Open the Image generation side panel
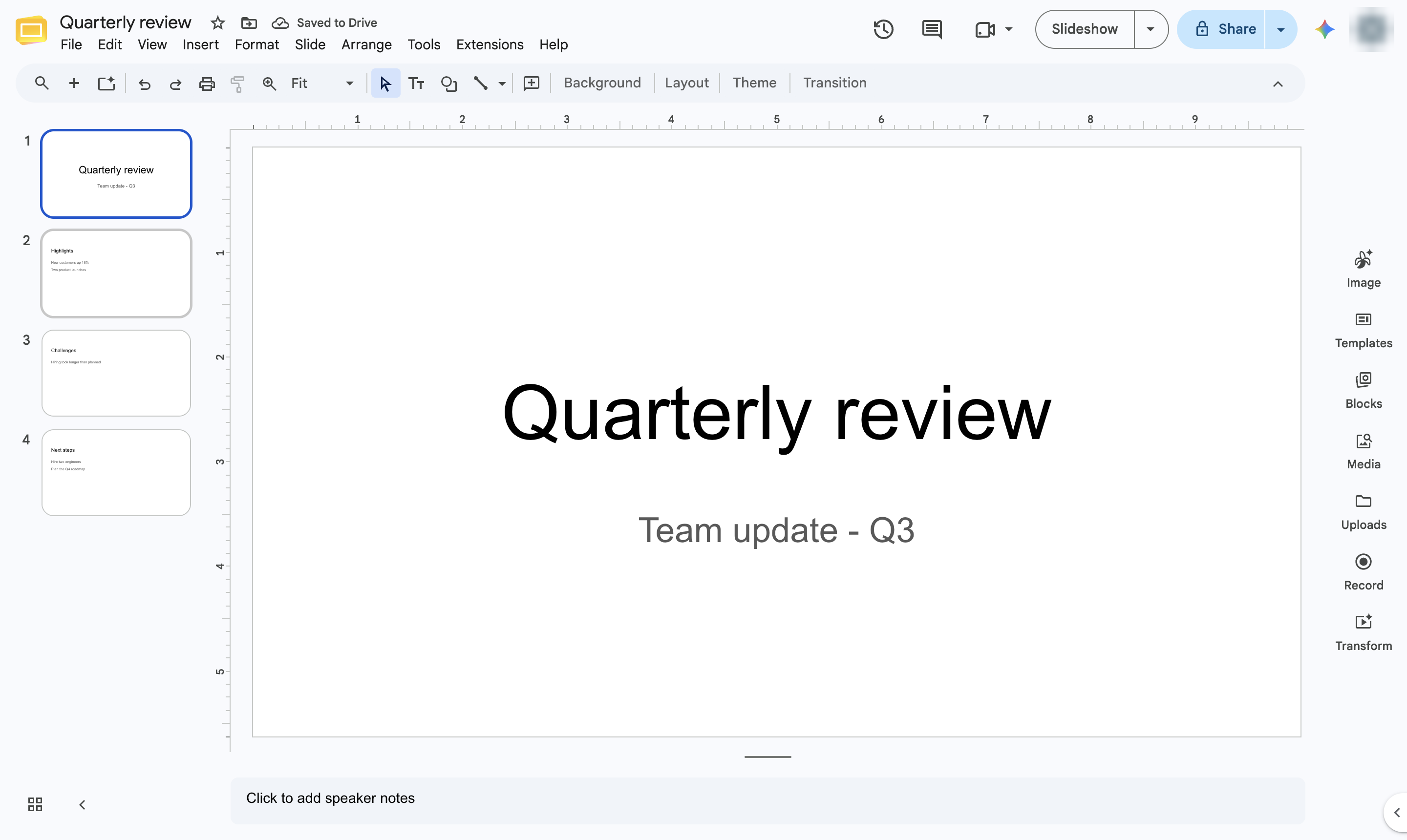Image resolution: width=1407 pixels, height=840 pixels. pos(1364,270)
